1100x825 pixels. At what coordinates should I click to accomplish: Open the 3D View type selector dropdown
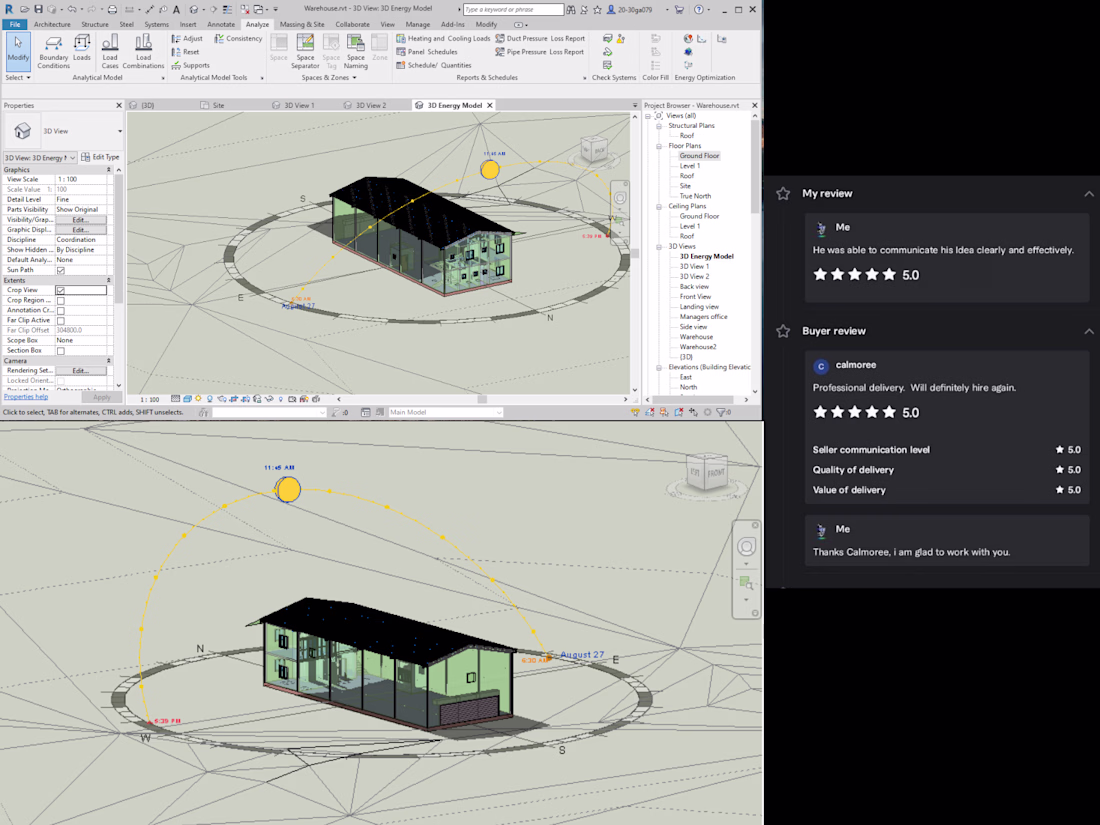coord(119,131)
